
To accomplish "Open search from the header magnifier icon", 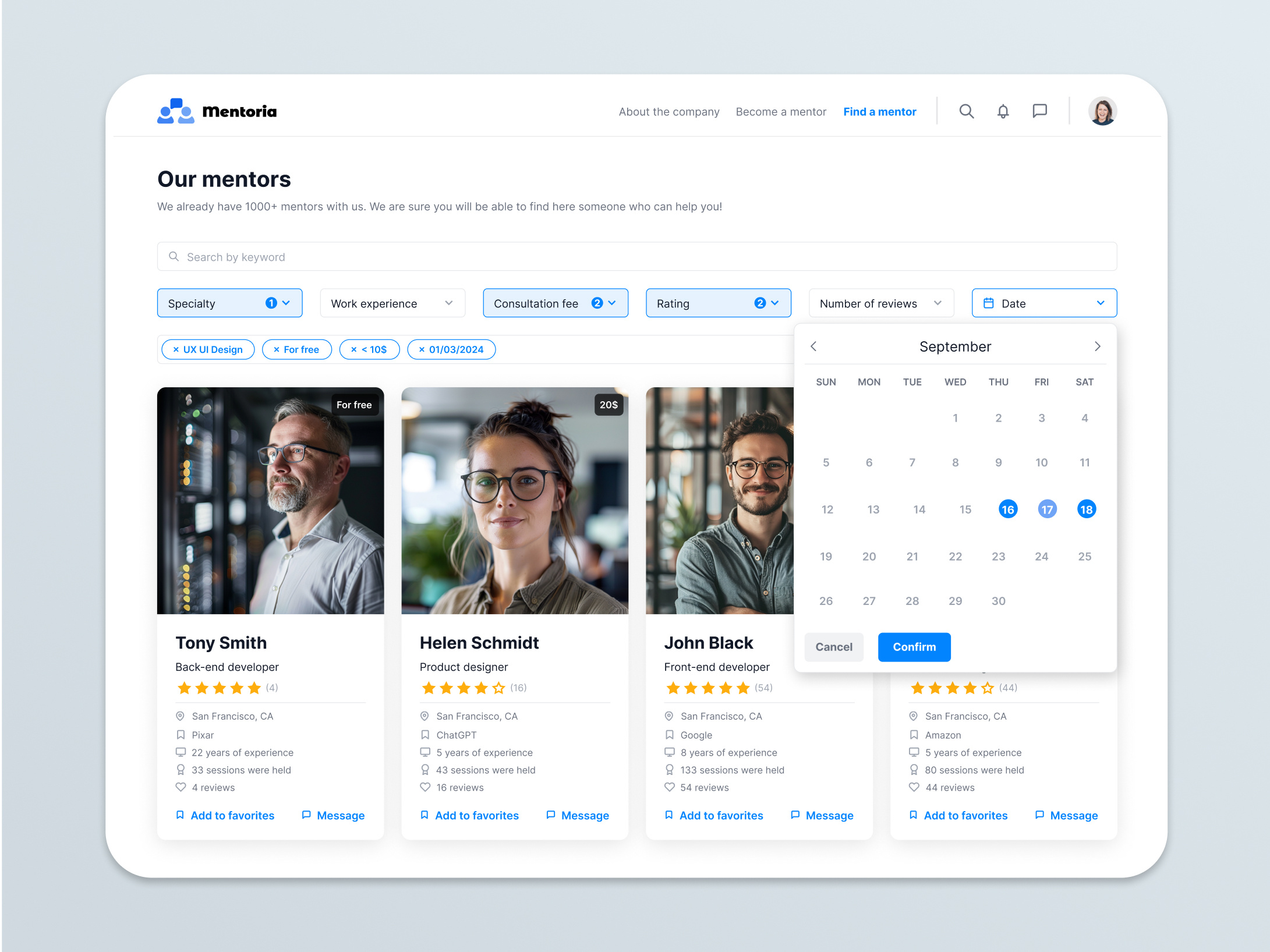I will tap(967, 111).
